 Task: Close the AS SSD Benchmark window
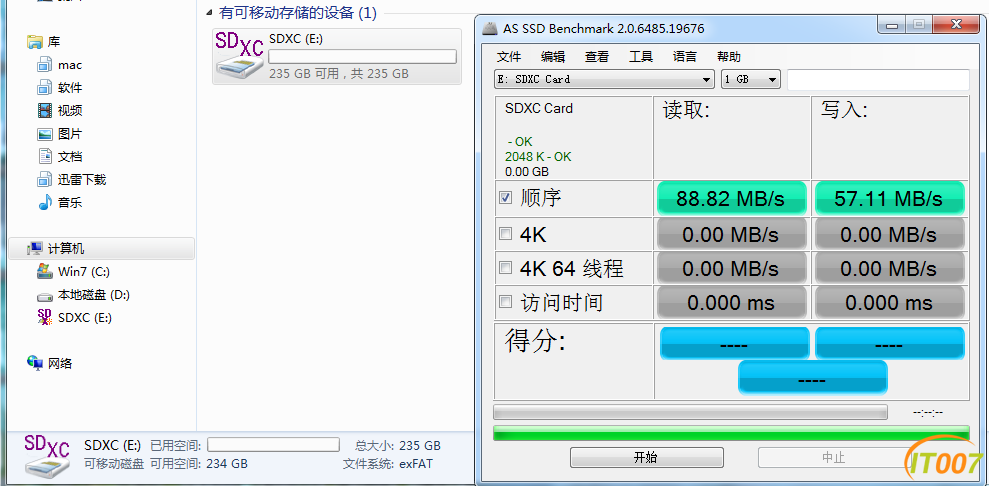[956, 26]
